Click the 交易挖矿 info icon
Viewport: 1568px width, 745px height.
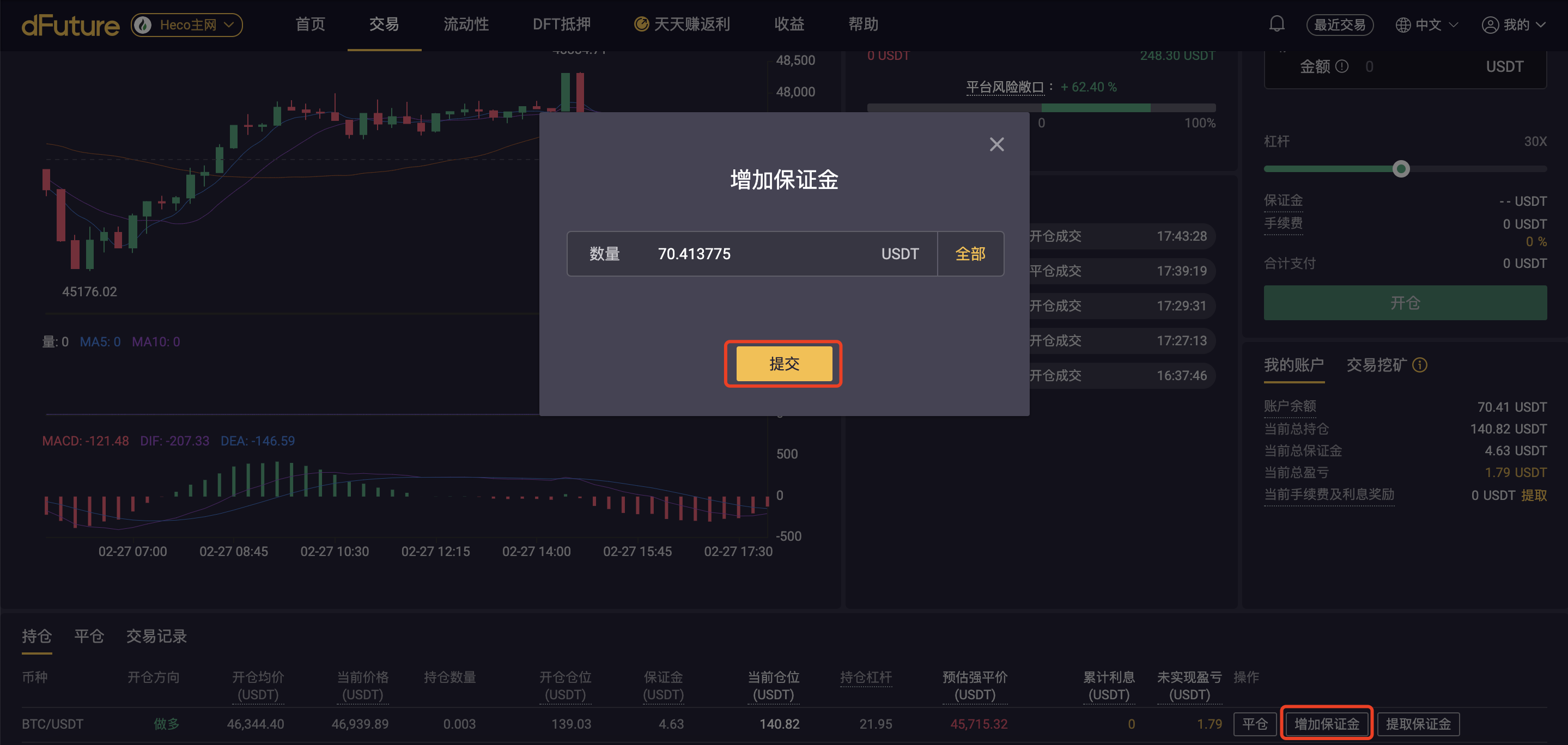tap(1419, 365)
